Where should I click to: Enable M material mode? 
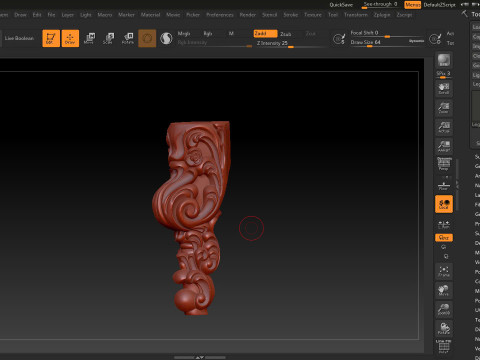click(231, 34)
